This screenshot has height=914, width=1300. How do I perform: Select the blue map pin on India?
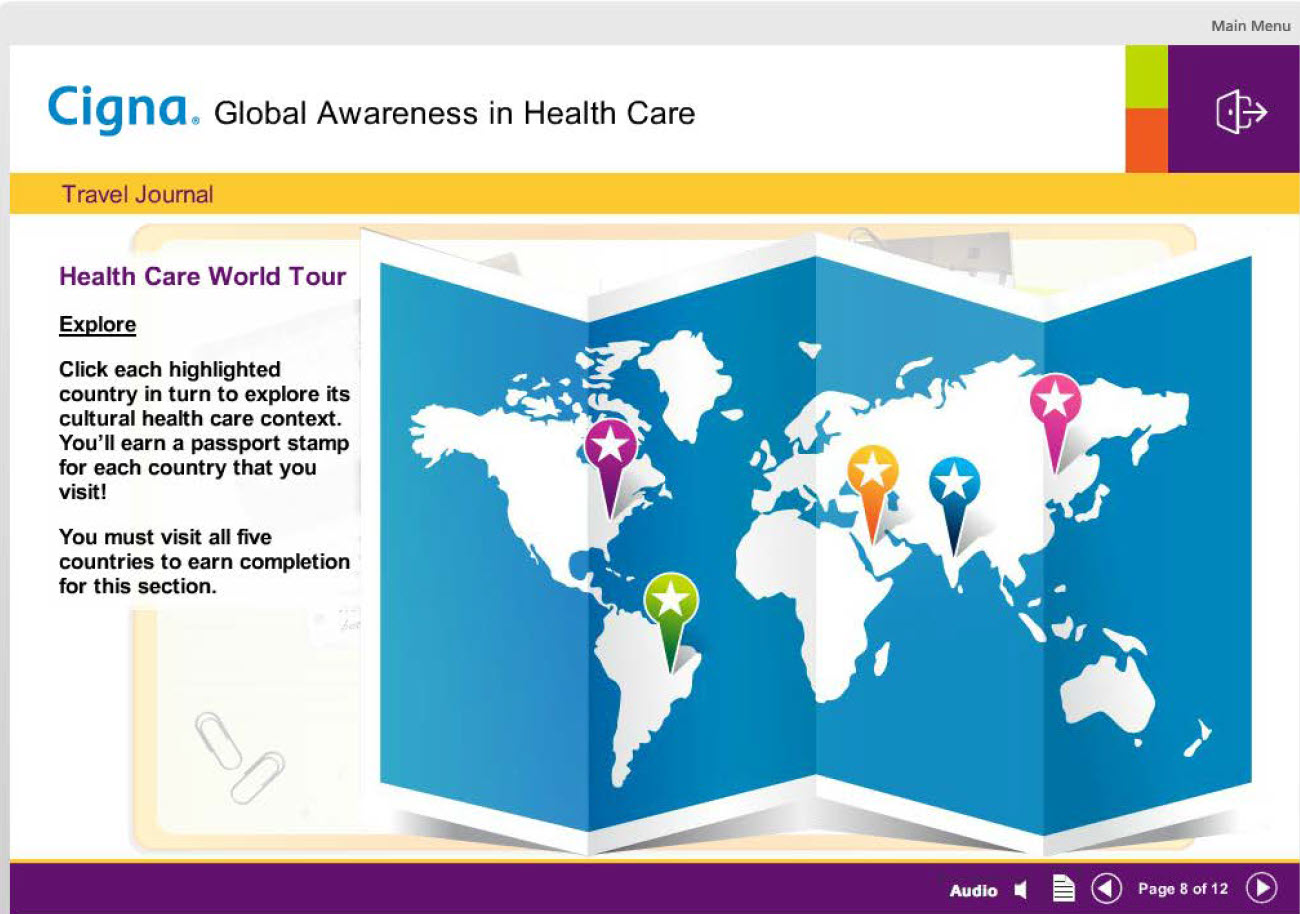point(953,480)
